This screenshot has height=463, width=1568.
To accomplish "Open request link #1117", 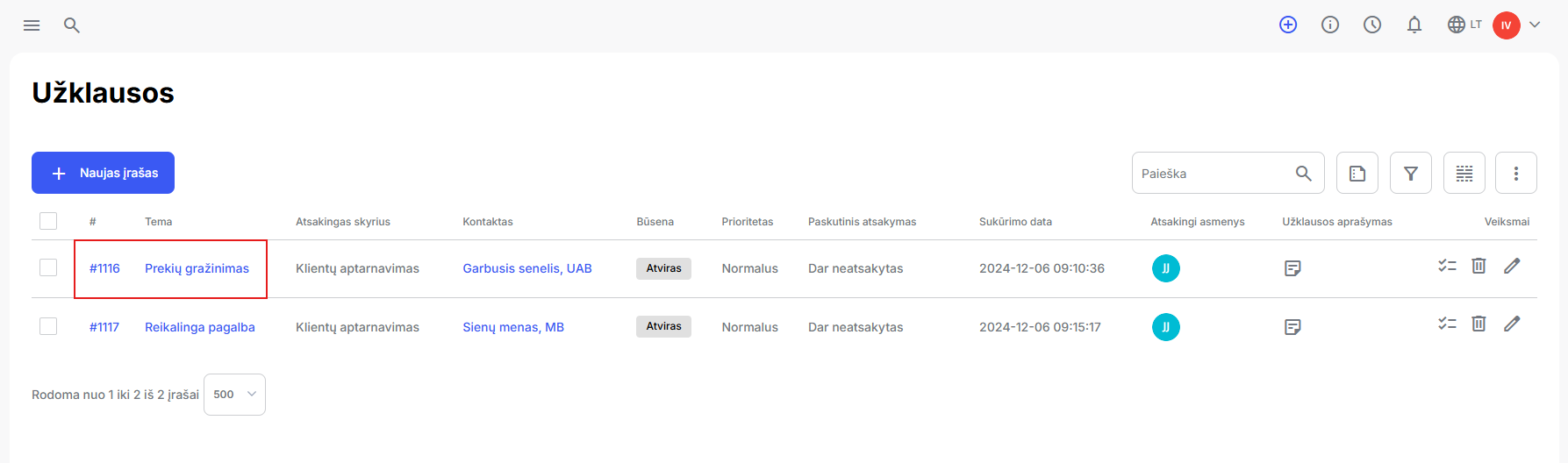I will (x=104, y=327).
